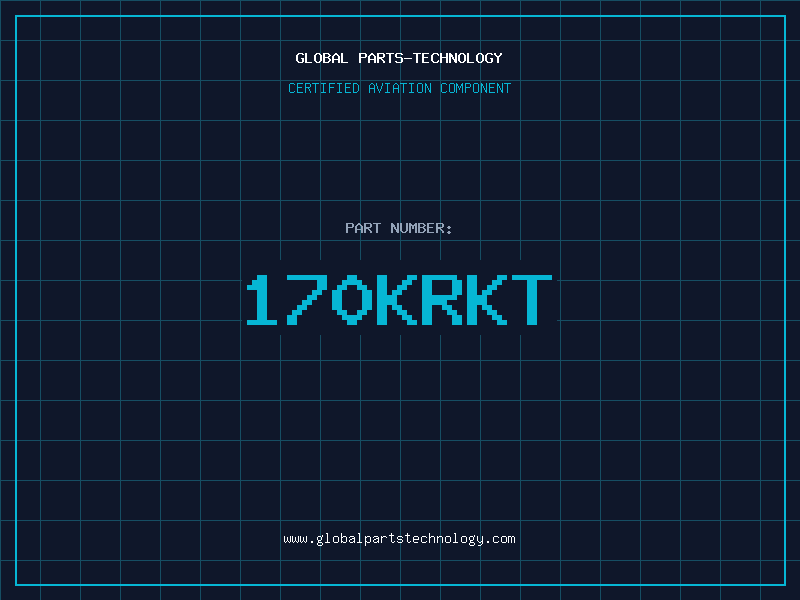Screen dimensions: 800x600
Task: Click the PART NUMBER: label
Action: click(399, 228)
